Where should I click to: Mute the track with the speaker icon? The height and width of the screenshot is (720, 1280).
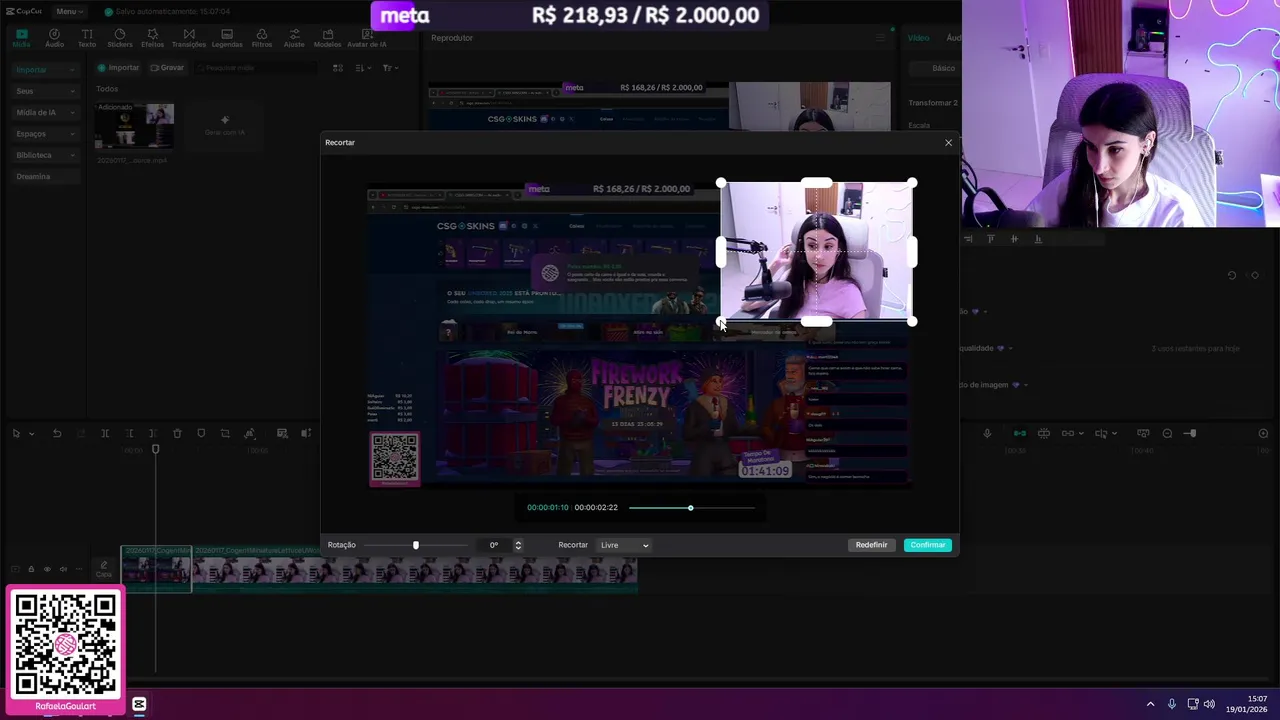pyautogui.click(x=63, y=569)
